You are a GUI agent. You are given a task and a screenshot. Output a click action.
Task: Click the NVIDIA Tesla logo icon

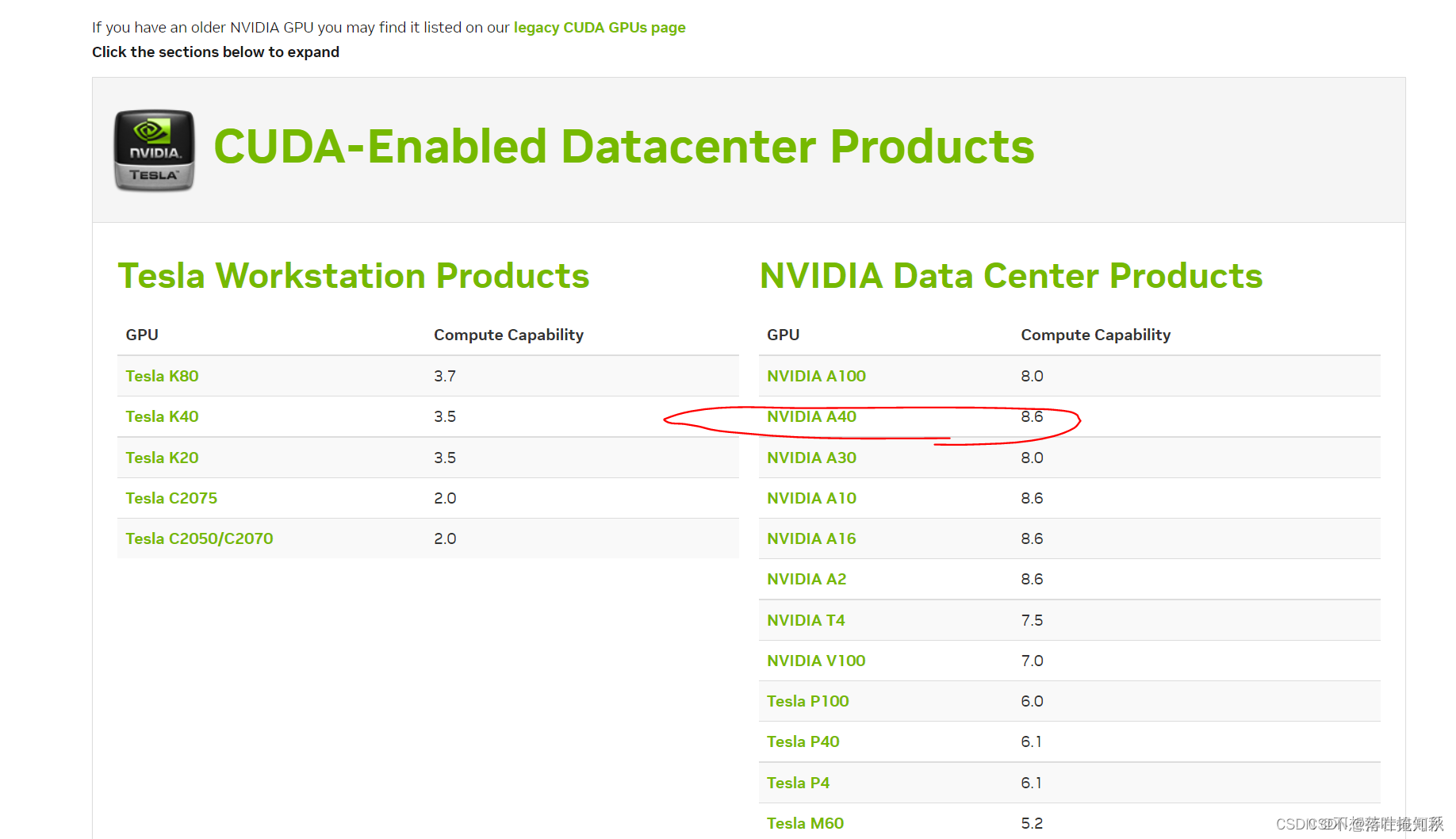click(155, 150)
